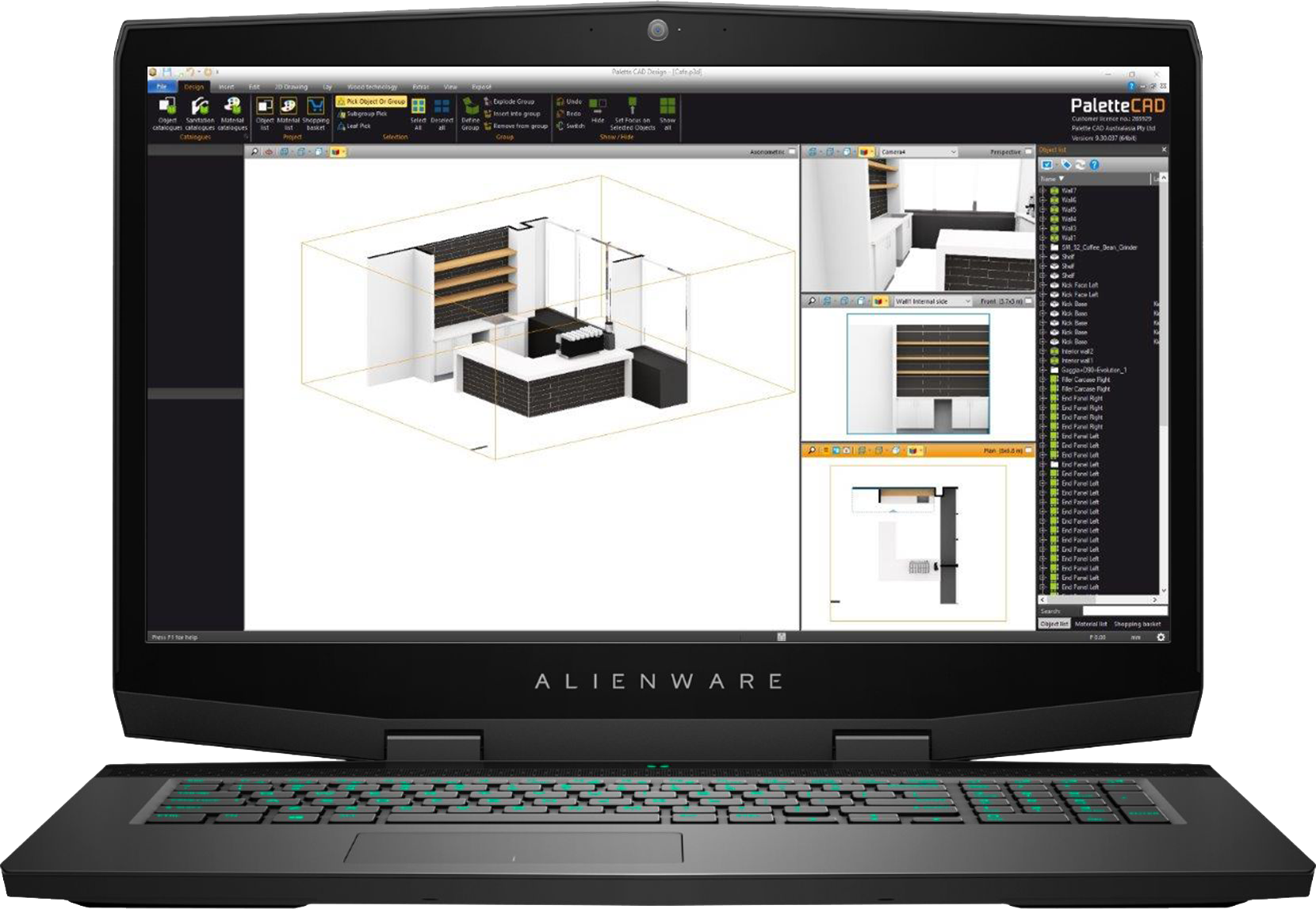Click Set Focus on Selected Objects
The width and height of the screenshot is (1316, 909).
click(632, 113)
